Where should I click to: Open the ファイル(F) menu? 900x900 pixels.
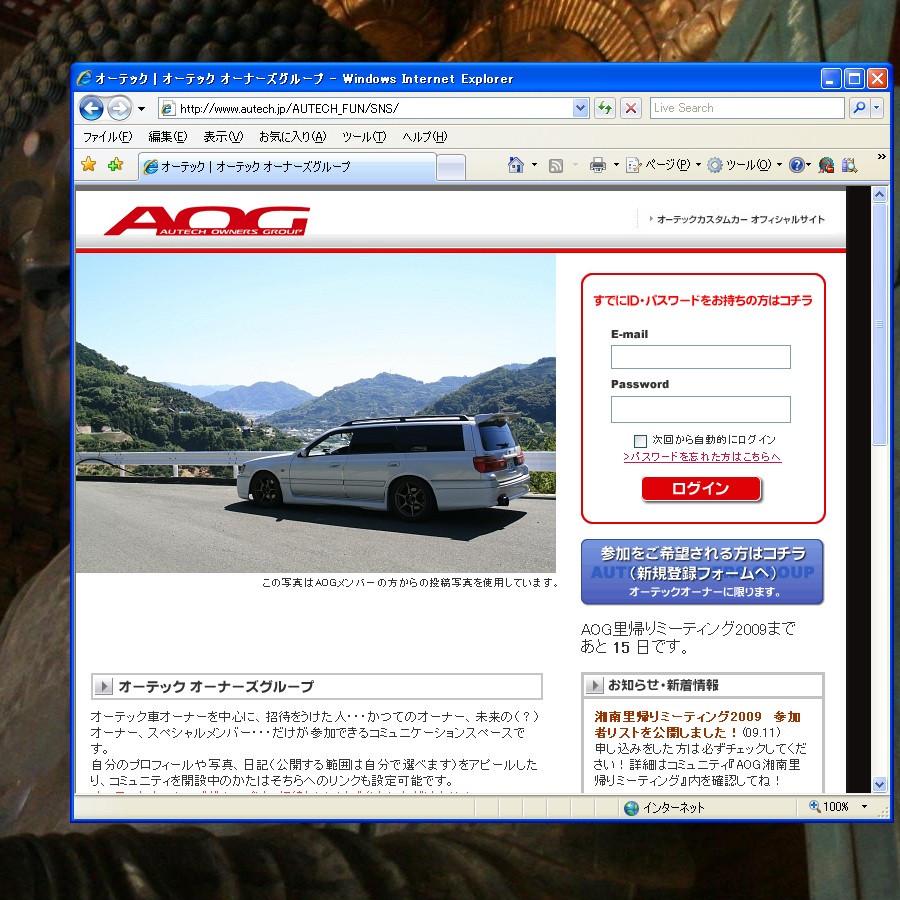click(x=107, y=137)
